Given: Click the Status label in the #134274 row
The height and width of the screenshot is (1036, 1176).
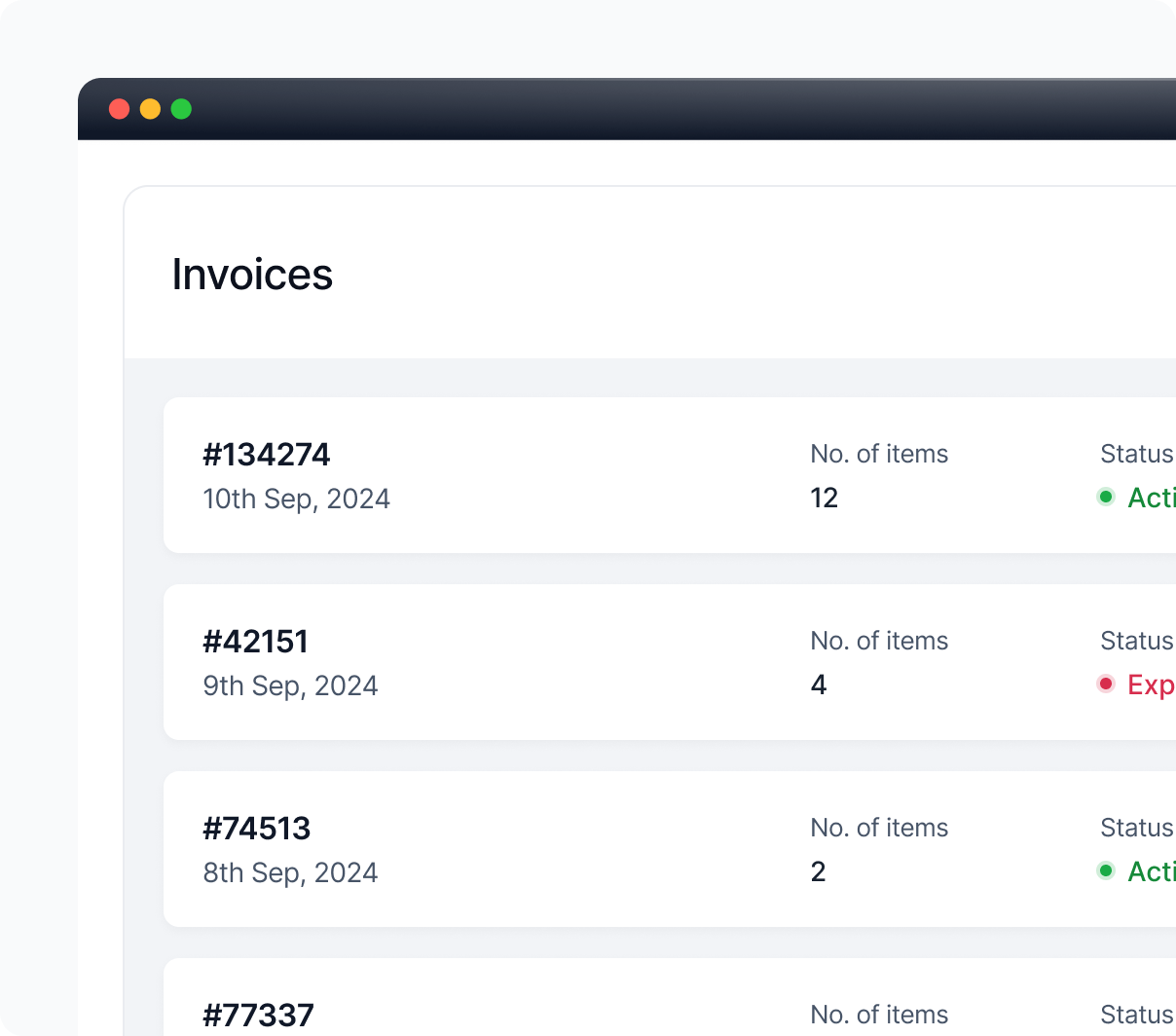Looking at the screenshot, I should pyautogui.click(x=1137, y=454).
